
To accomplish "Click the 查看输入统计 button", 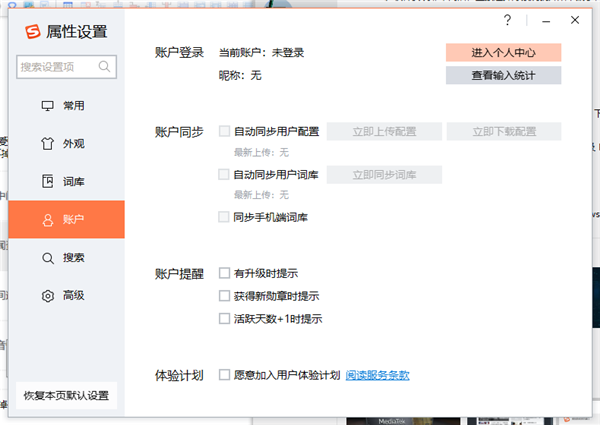I will tap(503, 75).
